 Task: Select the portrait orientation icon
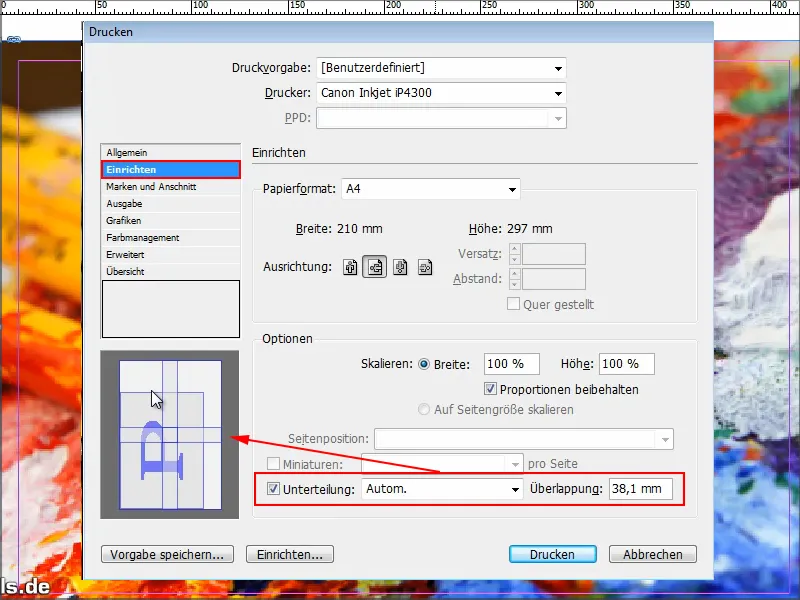coord(350,267)
